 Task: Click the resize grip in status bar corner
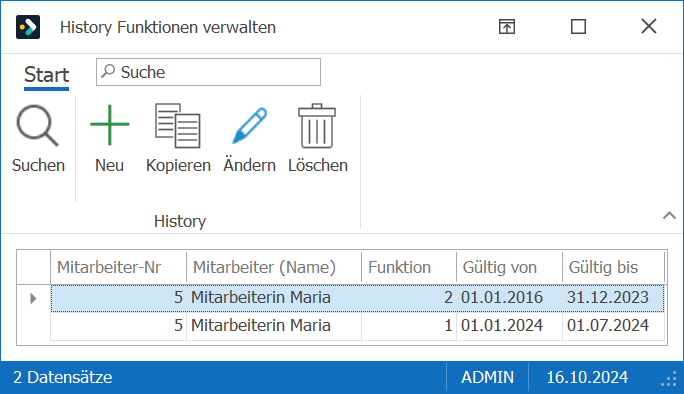(669, 379)
